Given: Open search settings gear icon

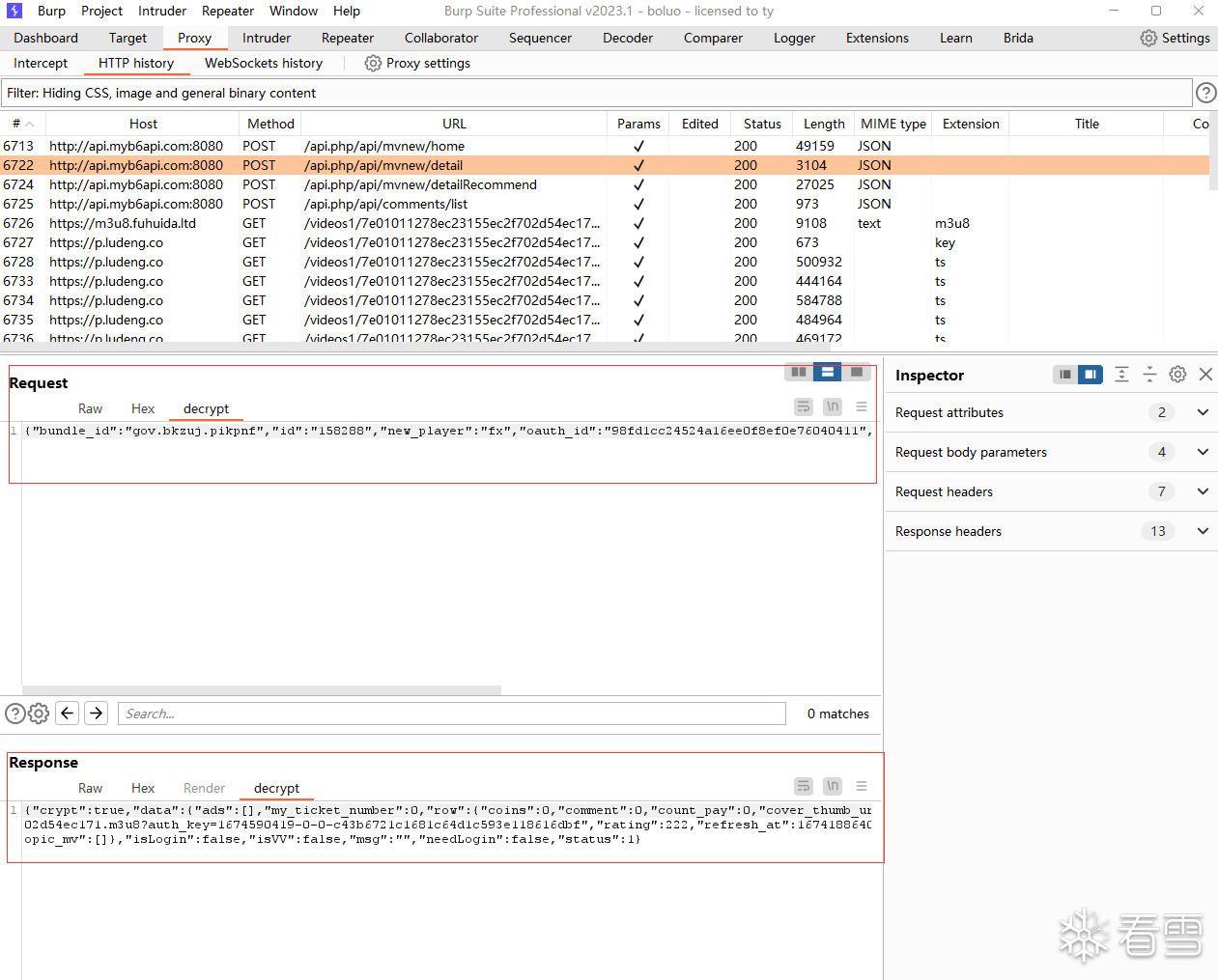Looking at the screenshot, I should click(39, 714).
